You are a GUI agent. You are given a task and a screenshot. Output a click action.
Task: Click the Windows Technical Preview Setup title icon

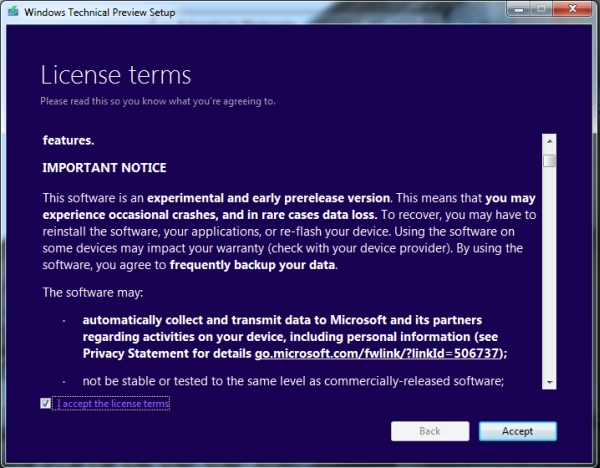(13, 11)
